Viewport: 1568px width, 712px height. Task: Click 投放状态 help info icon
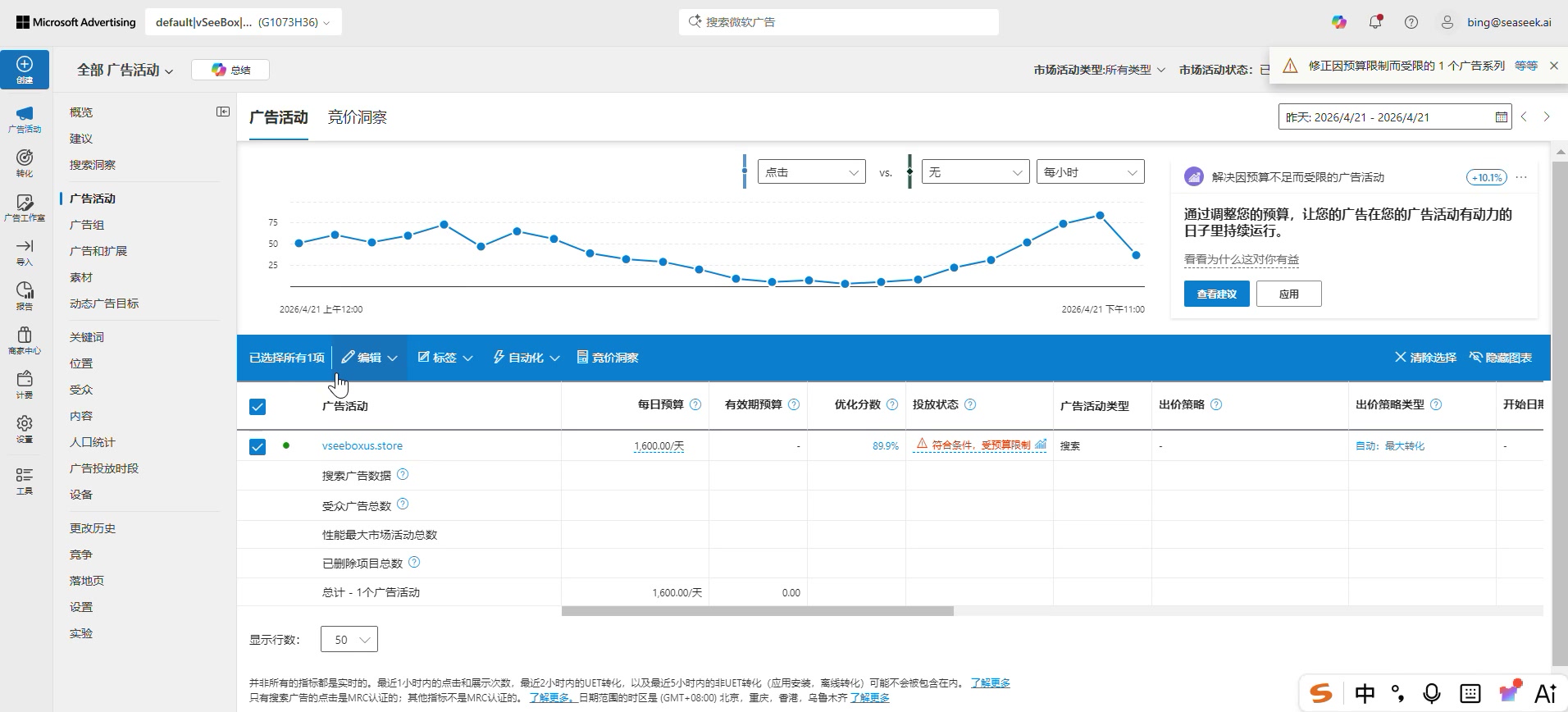point(970,404)
